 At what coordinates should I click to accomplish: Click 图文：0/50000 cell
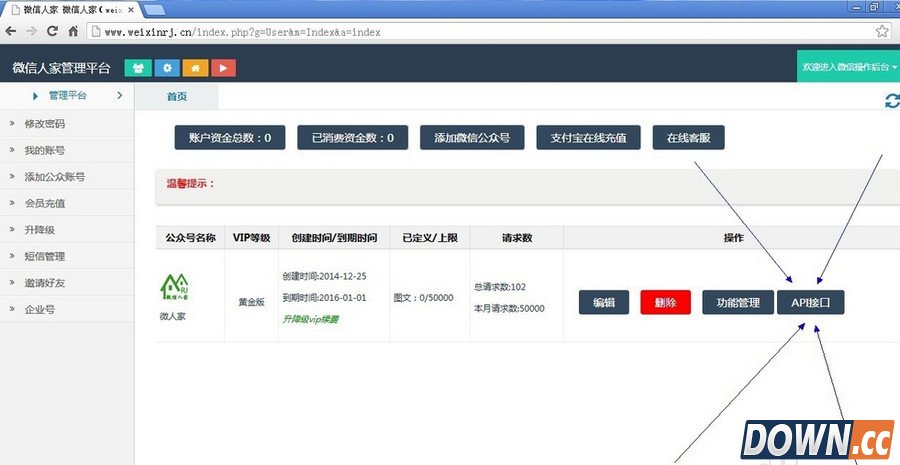[424, 298]
